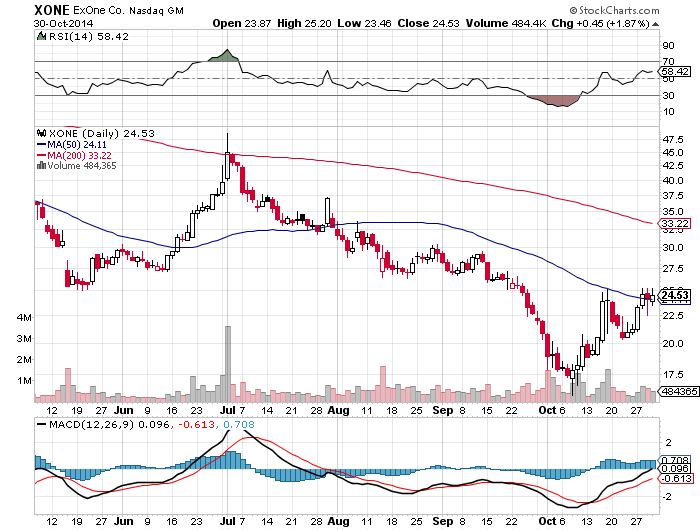
Task: Click the Jun label on the price chart date axis
Action: pos(123,410)
